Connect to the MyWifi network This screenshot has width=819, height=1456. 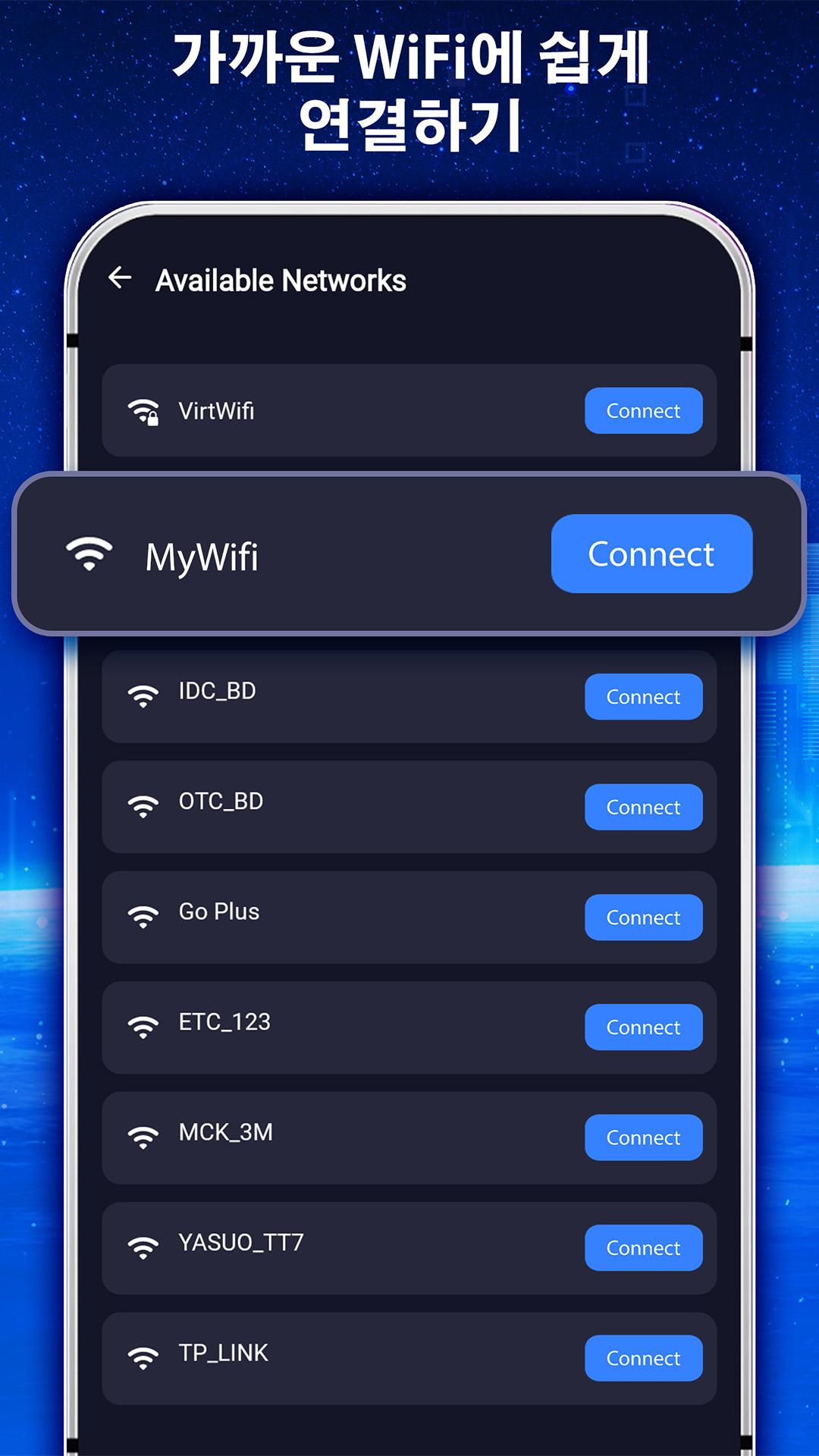pos(651,554)
